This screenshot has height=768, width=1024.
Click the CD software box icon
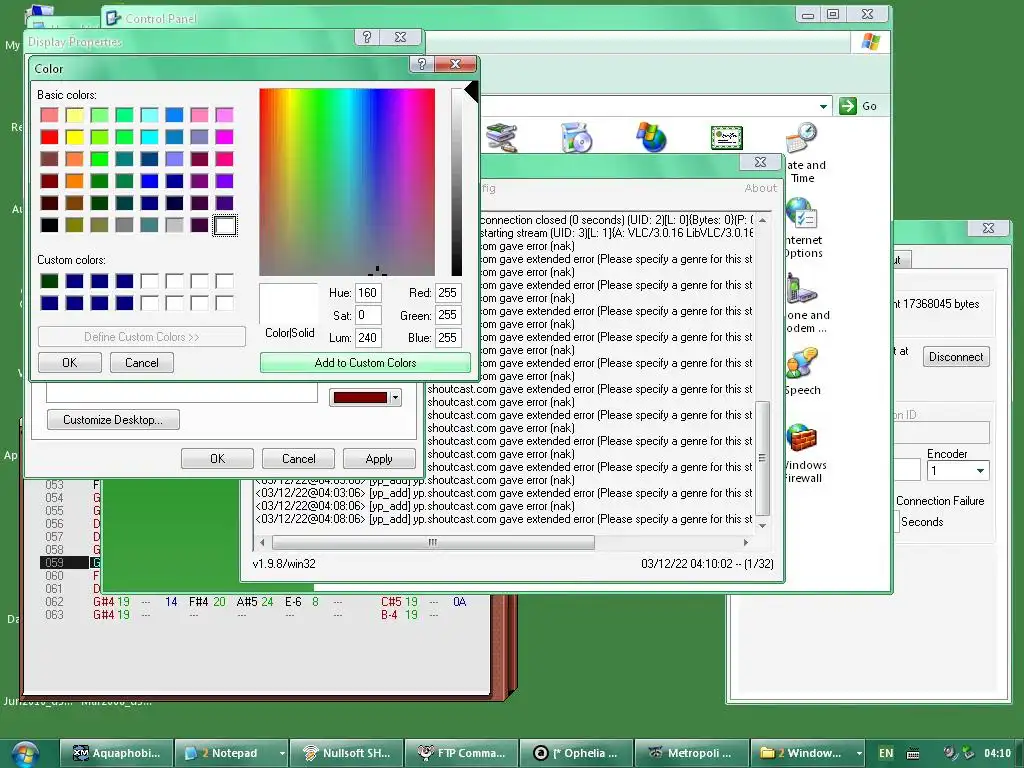click(x=577, y=137)
